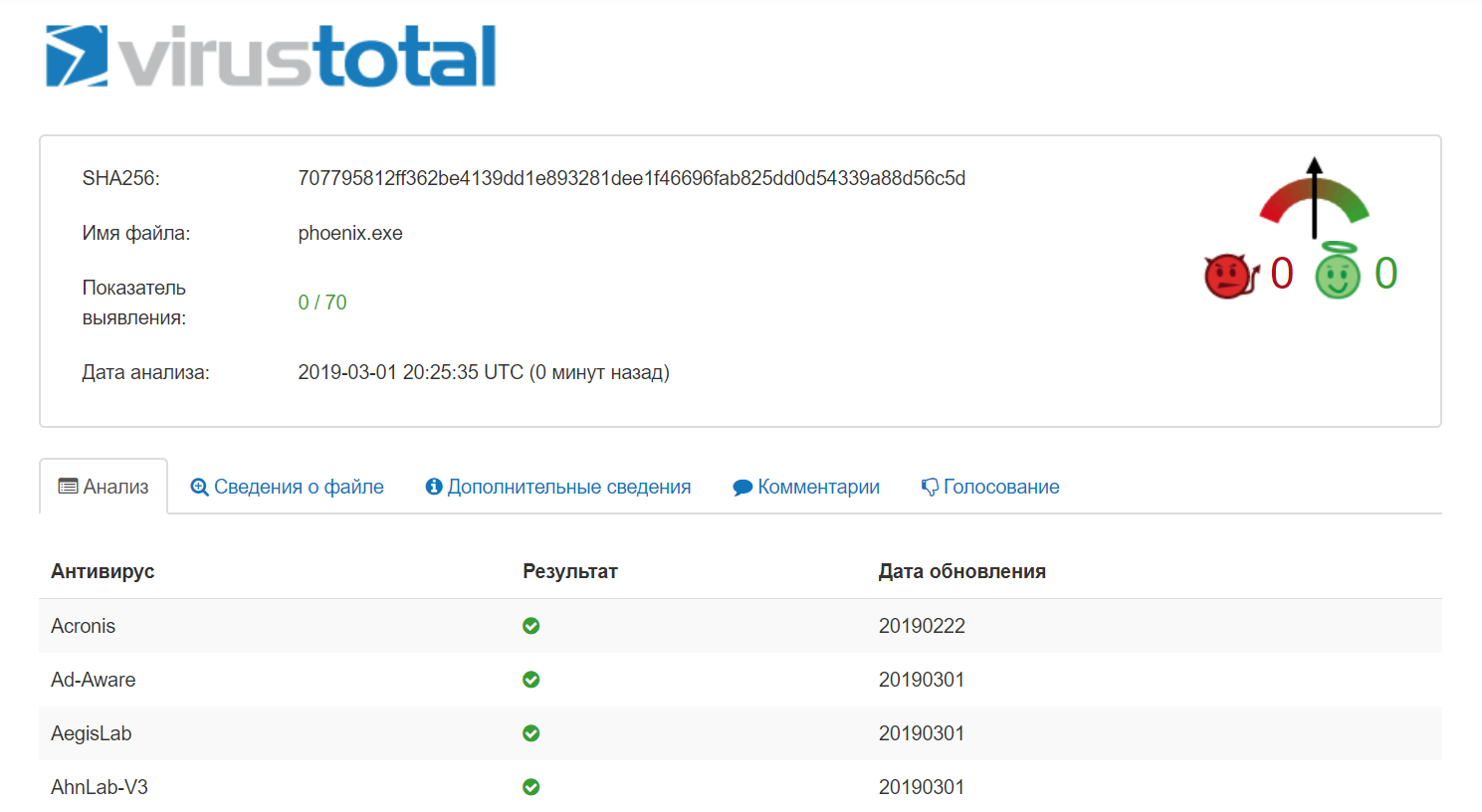
Task: Click the Дата анализа: label
Action: coord(146,372)
